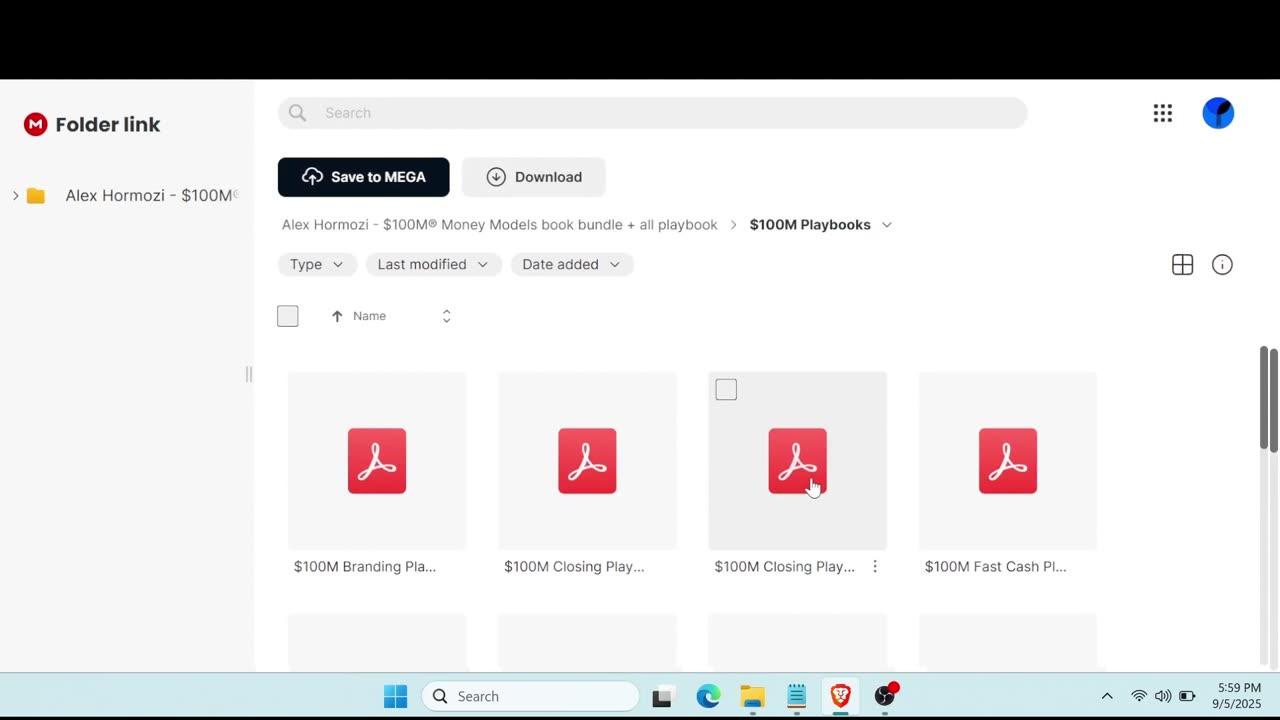Select the $100M Branding Pla... file name
Image resolution: width=1280 pixels, height=720 pixels.
point(365,567)
